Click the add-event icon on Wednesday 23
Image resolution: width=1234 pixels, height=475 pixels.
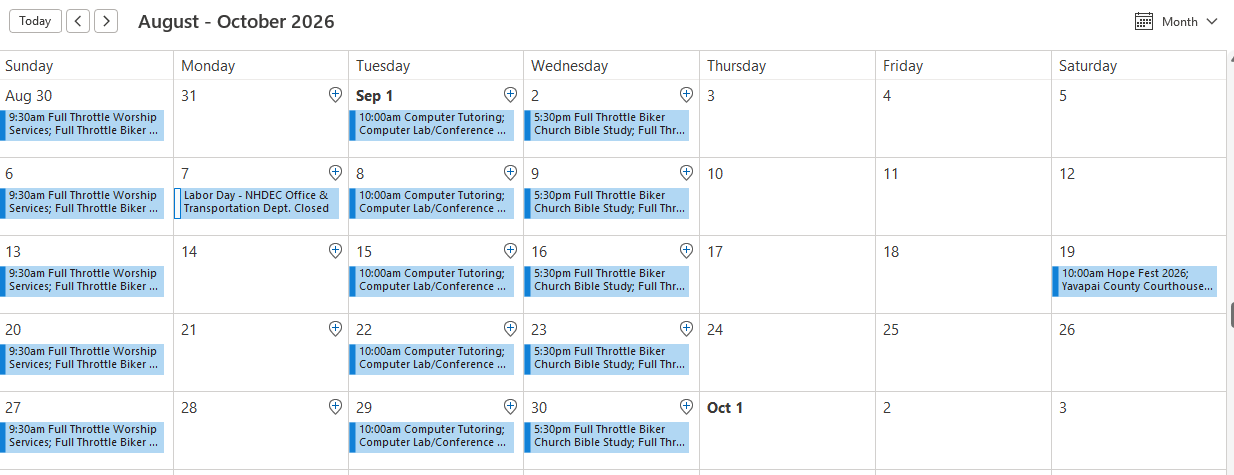686,329
